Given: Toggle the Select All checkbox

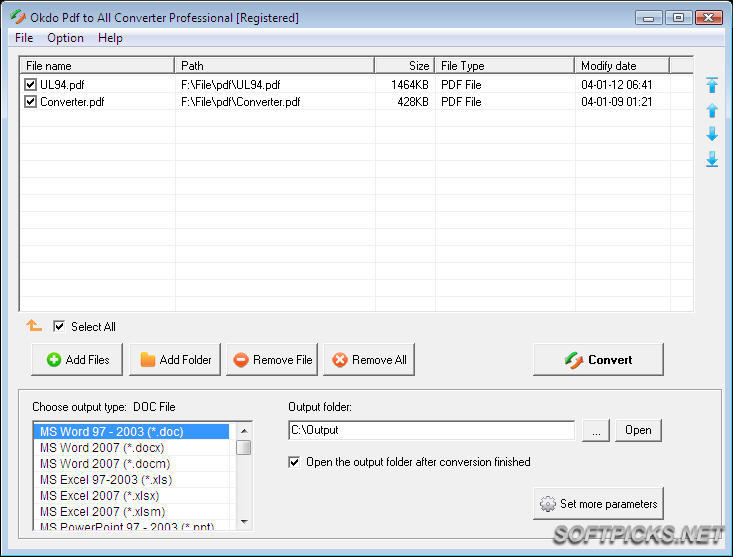Looking at the screenshot, I should [x=59, y=326].
